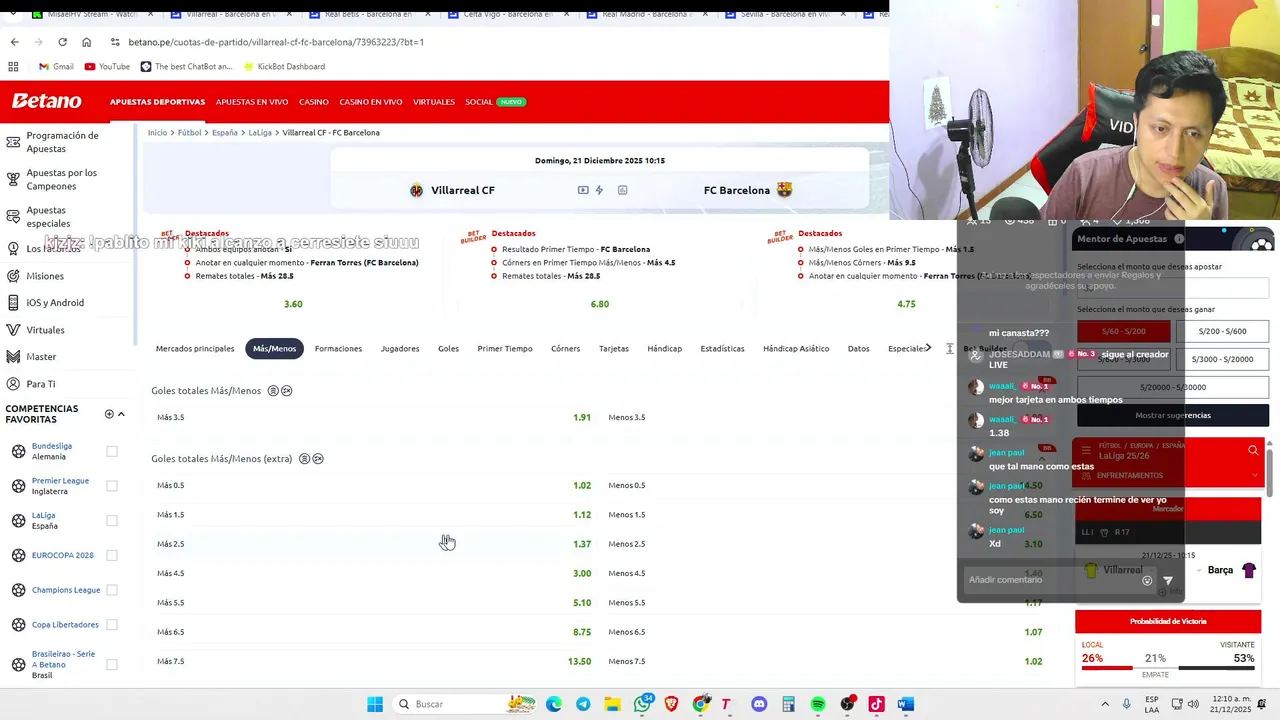The height and width of the screenshot is (720, 1280).
Task: Click the cash-out icon next to Goles totales Más/Menos
Action: 287,391
